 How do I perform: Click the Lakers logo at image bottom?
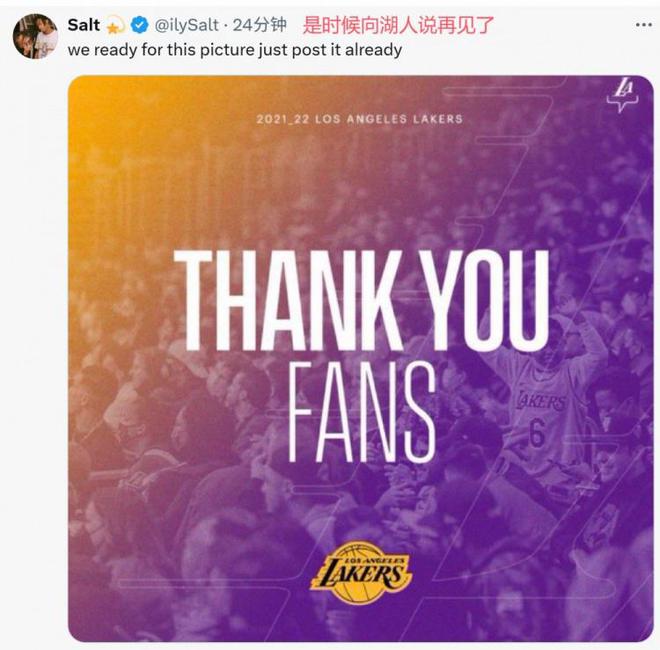(360, 573)
